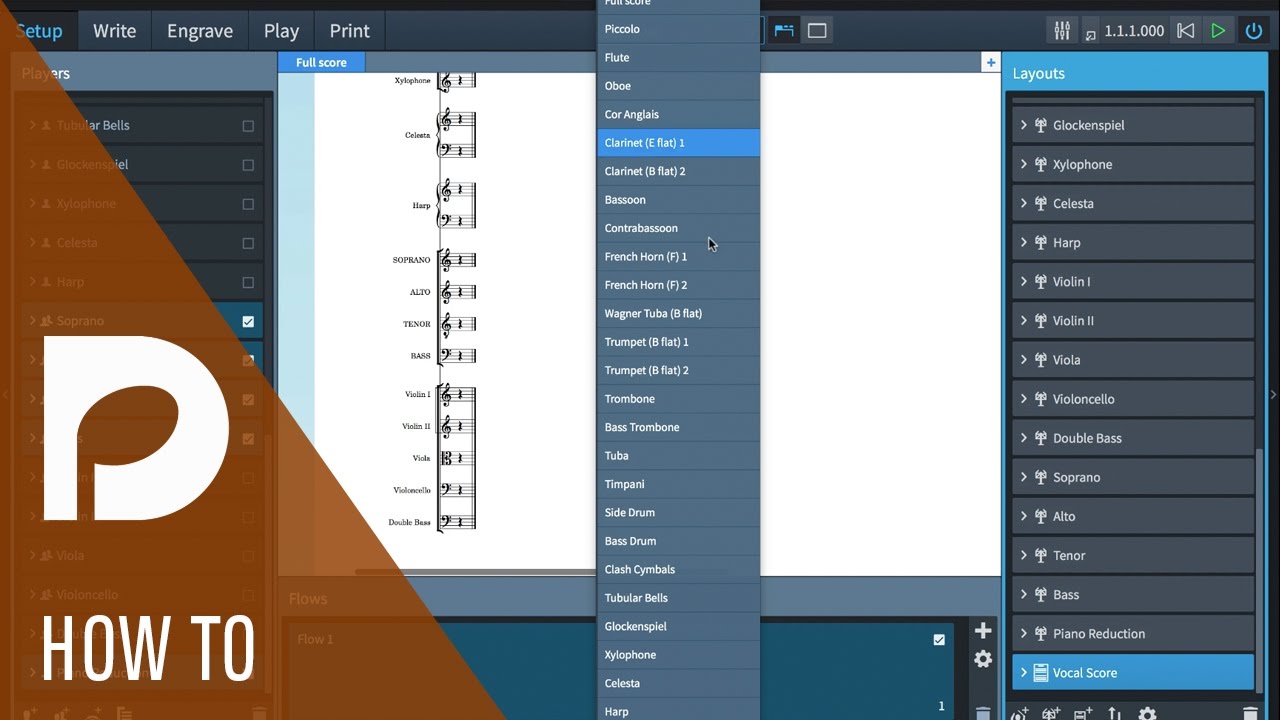Open flow settings gear in Flows panel
The width and height of the screenshot is (1280, 720).
(983, 659)
